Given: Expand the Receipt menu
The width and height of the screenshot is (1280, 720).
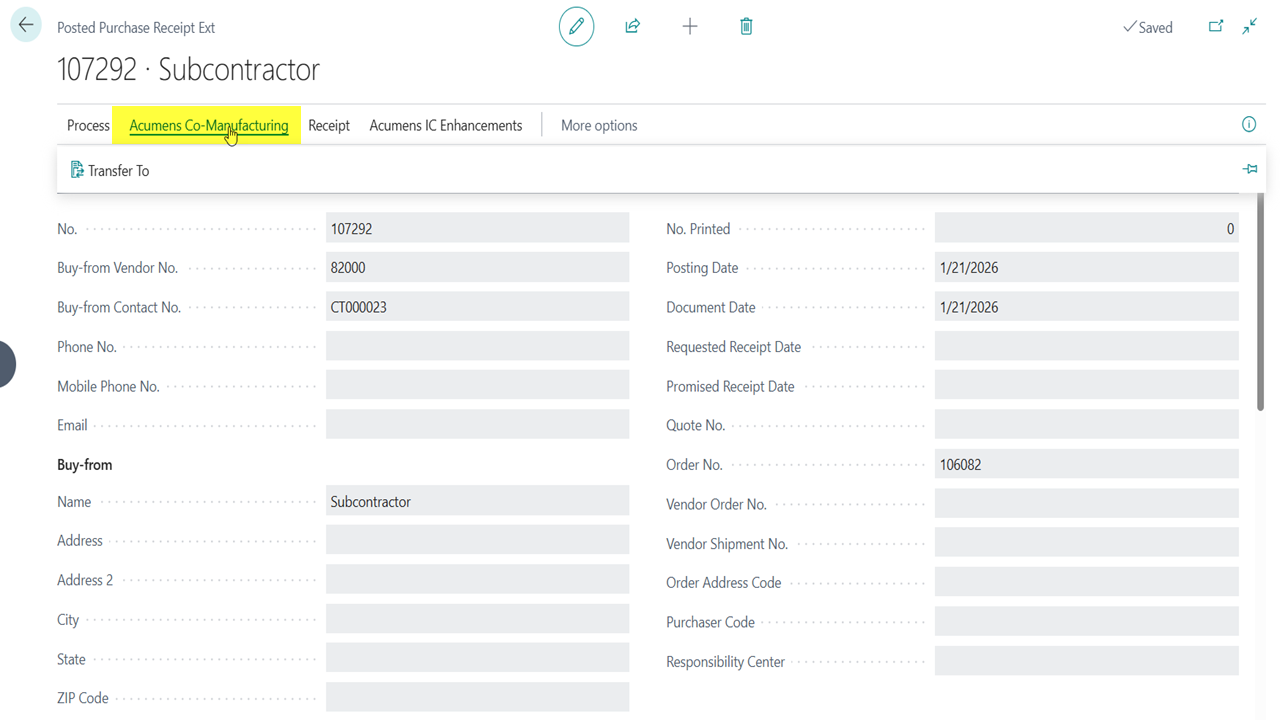Looking at the screenshot, I should 329,126.
